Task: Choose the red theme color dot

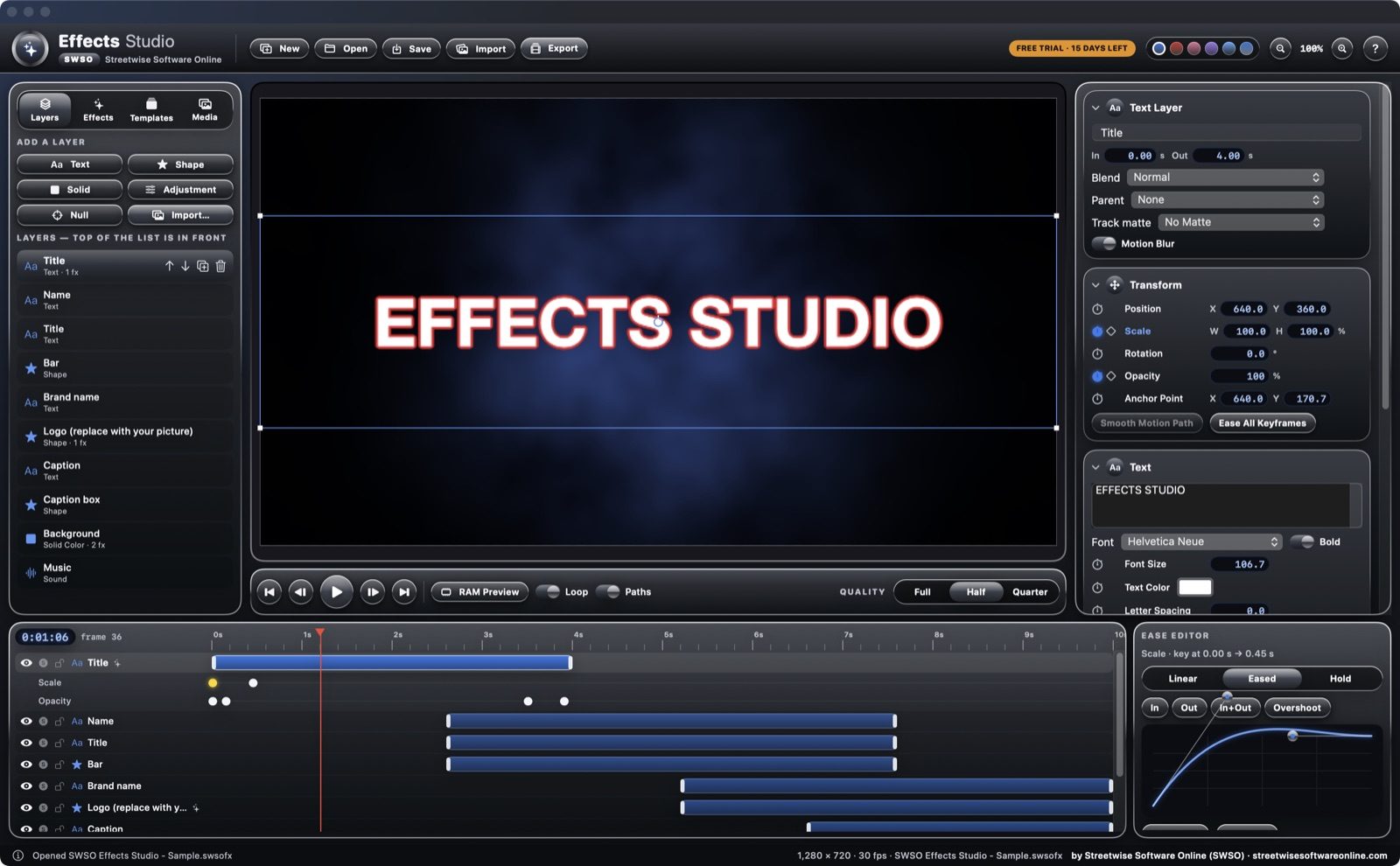Action: pos(1177,49)
